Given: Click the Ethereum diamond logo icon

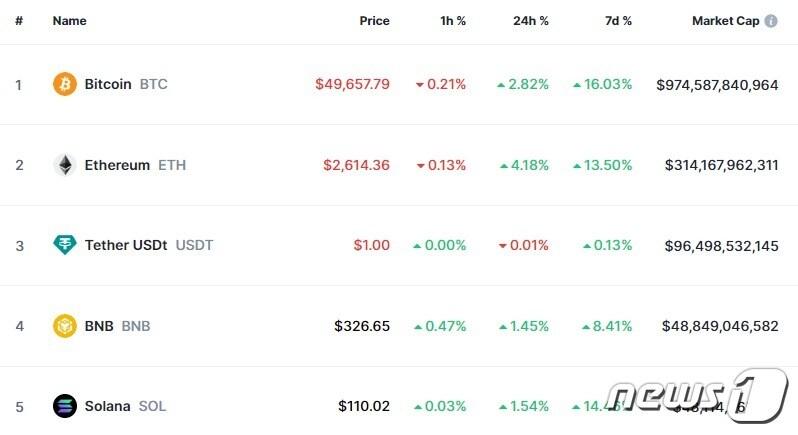Looking at the screenshot, I should [65, 165].
